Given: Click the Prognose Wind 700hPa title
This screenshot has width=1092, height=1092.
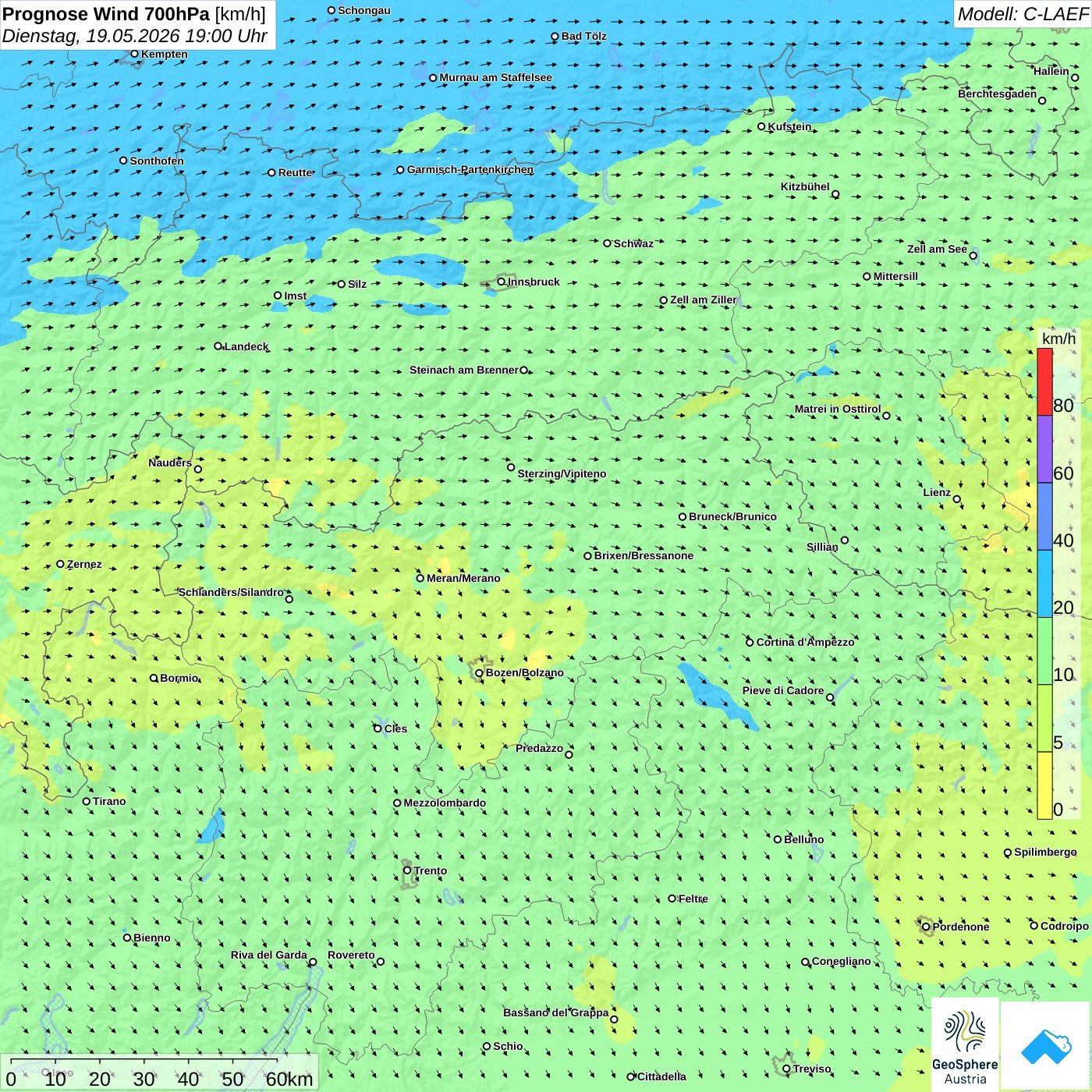Looking at the screenshot, I should 106,14.
